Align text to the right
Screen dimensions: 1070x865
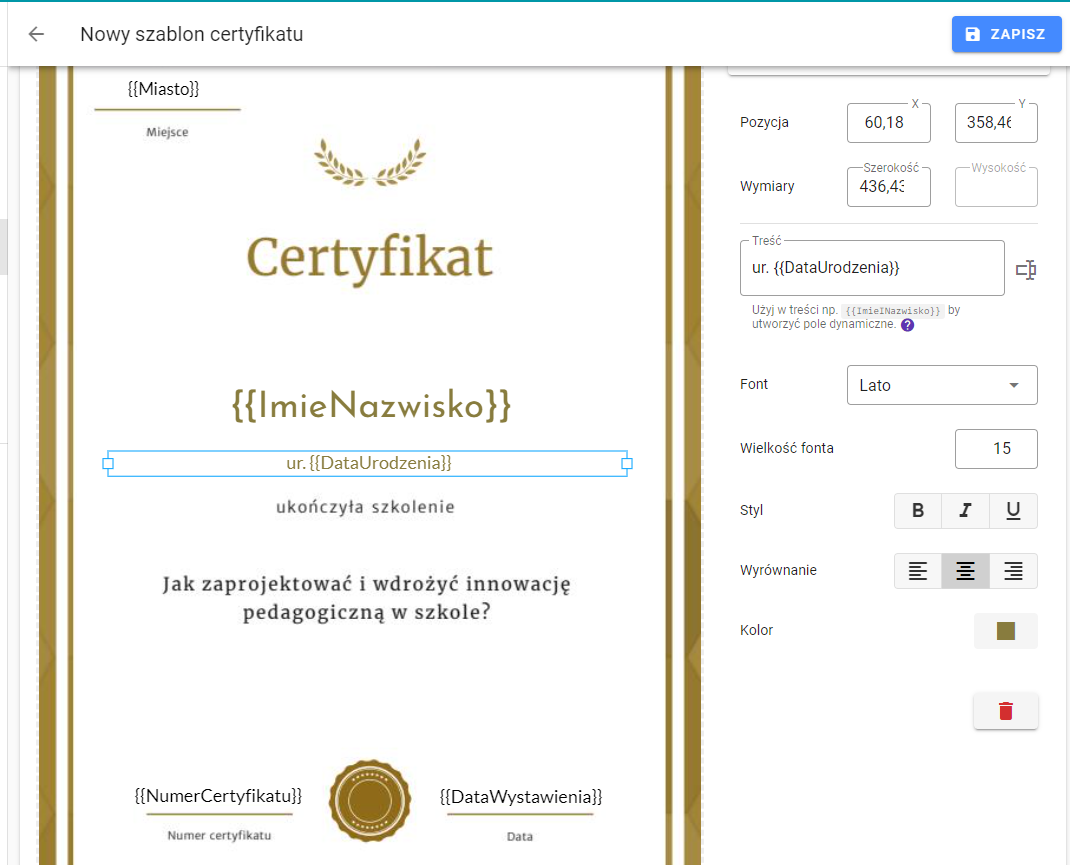click(x=1013, y=570)
